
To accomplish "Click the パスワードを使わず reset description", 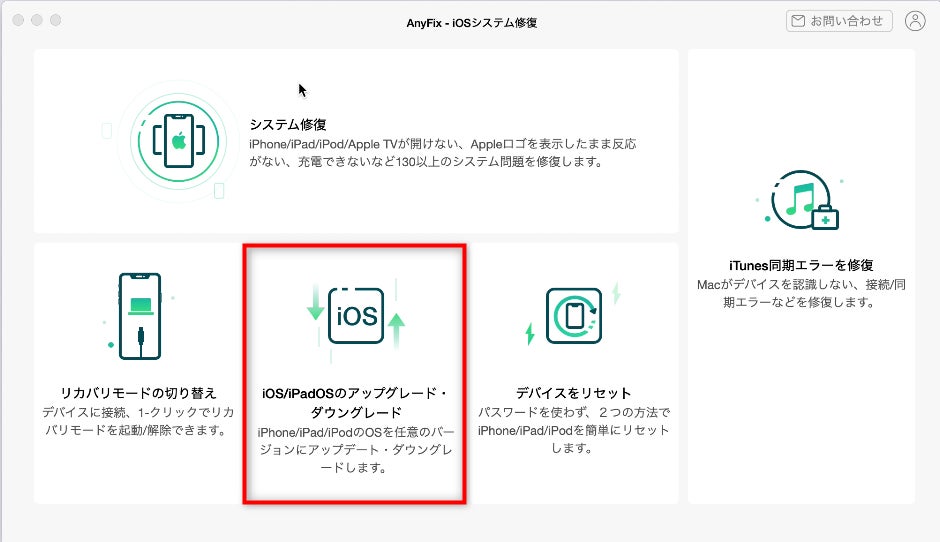I will [574, 430].
